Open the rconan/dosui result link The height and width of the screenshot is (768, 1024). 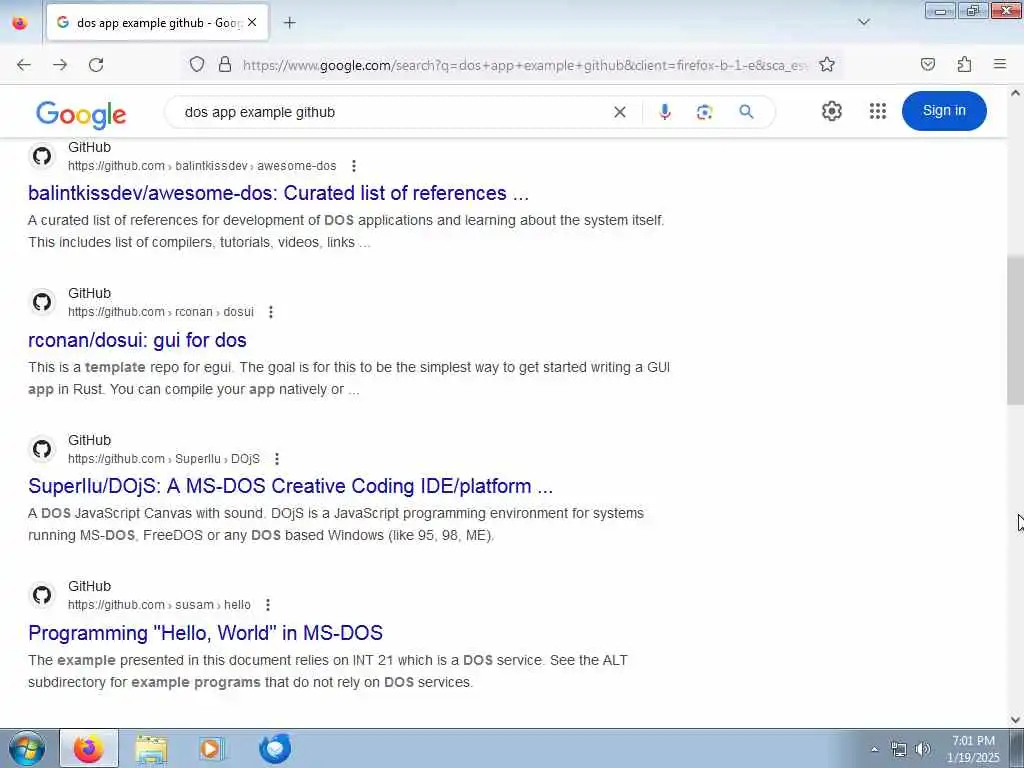(x=137, y=340)
